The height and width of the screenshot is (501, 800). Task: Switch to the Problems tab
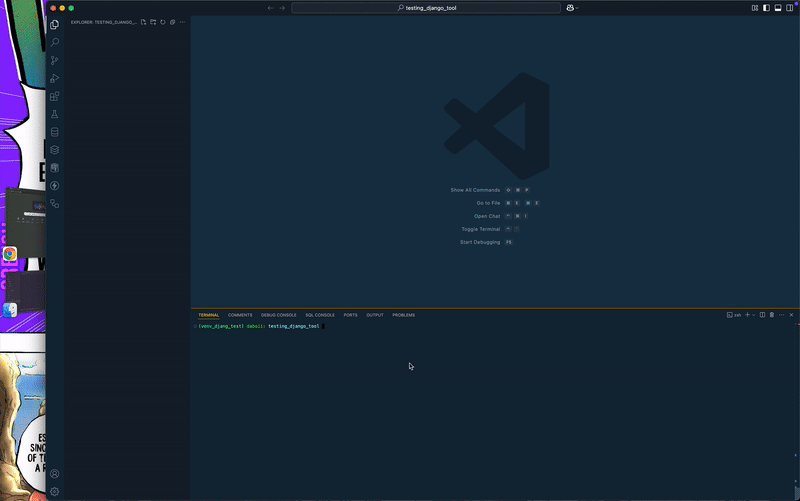tap(404, 315)
